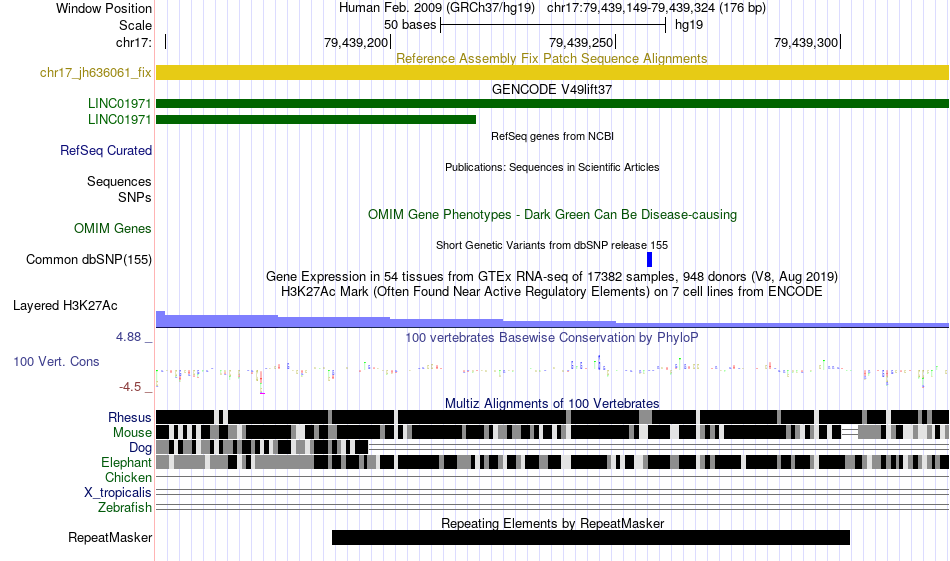Viewport: 950px width, 561px height.
Task: Click the H3K27Ac signal histogram
Action: [x=552, y=319]
